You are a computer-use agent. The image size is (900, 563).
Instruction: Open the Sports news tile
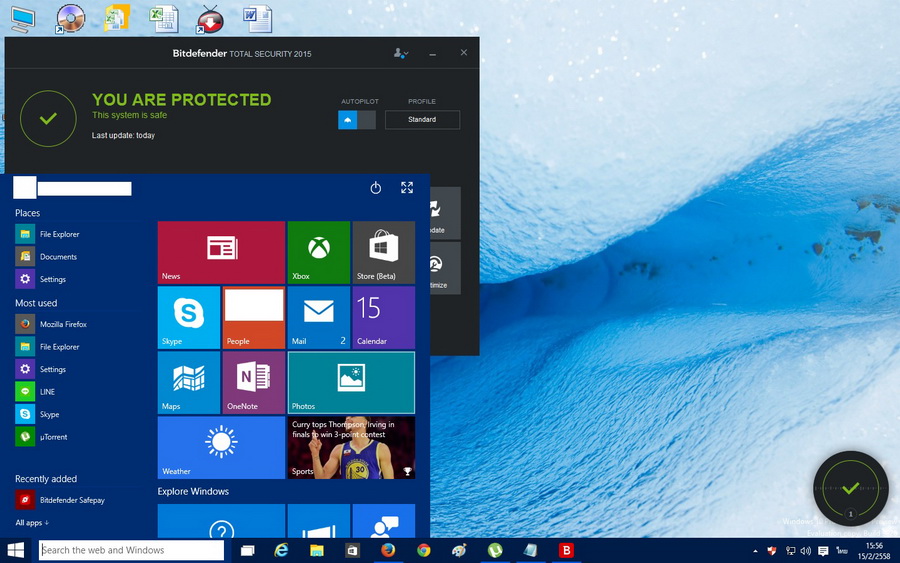coord(351,448)
